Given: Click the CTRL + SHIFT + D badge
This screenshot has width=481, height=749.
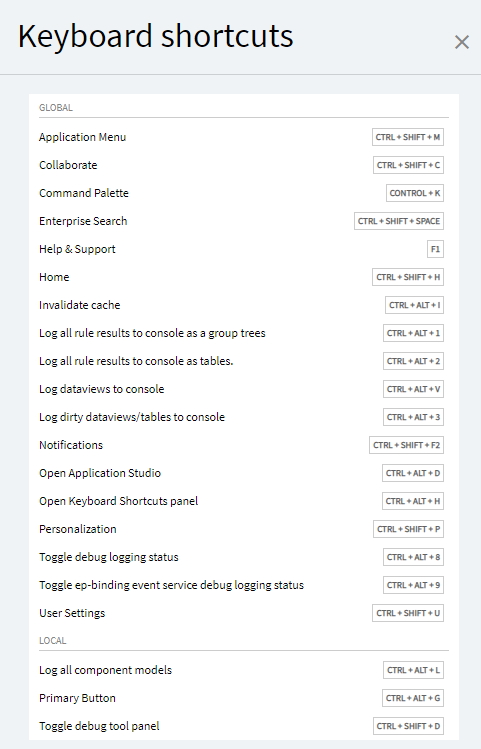Looking at the screenshot, I should 408,726.
